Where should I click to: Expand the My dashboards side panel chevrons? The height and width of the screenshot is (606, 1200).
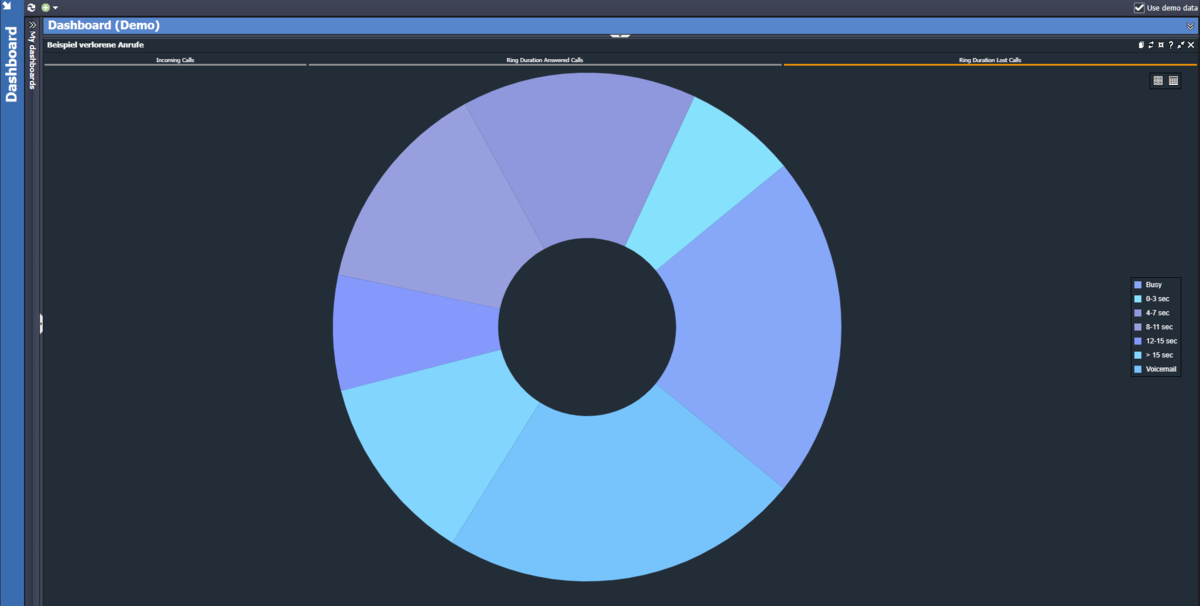[32, 25]
